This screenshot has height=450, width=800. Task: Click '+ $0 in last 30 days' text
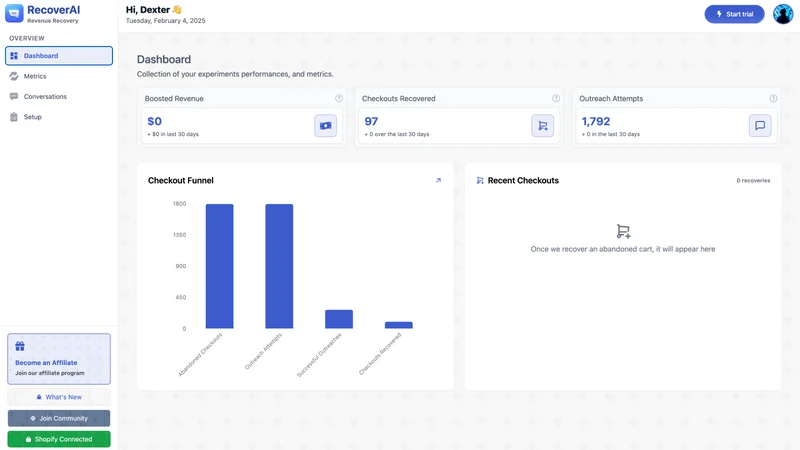173,134
